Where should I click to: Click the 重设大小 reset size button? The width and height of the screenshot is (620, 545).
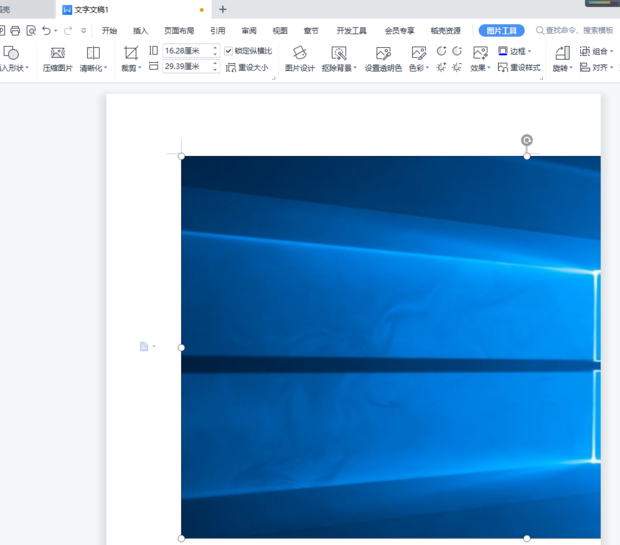[248, 68]
